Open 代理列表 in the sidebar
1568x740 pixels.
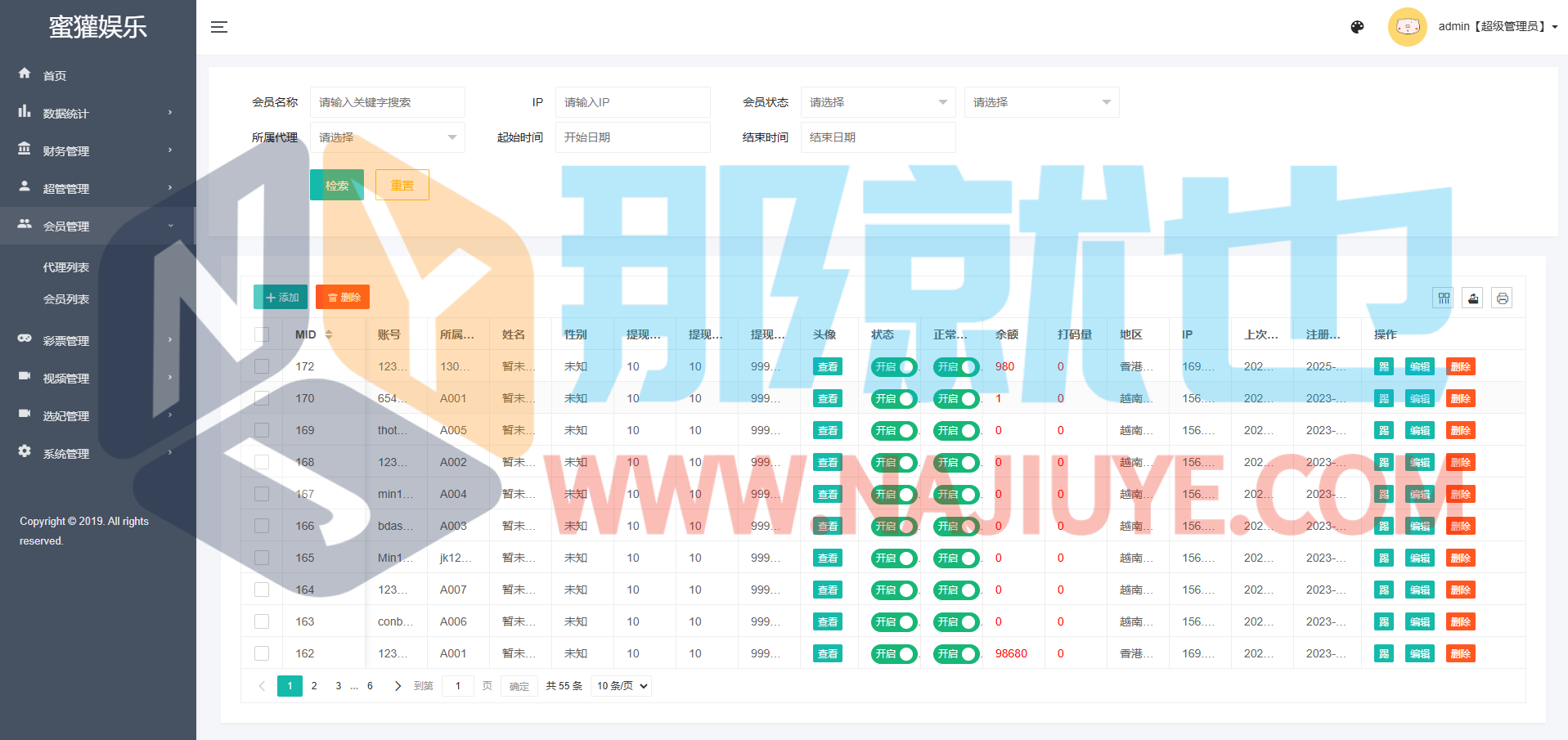66,267
